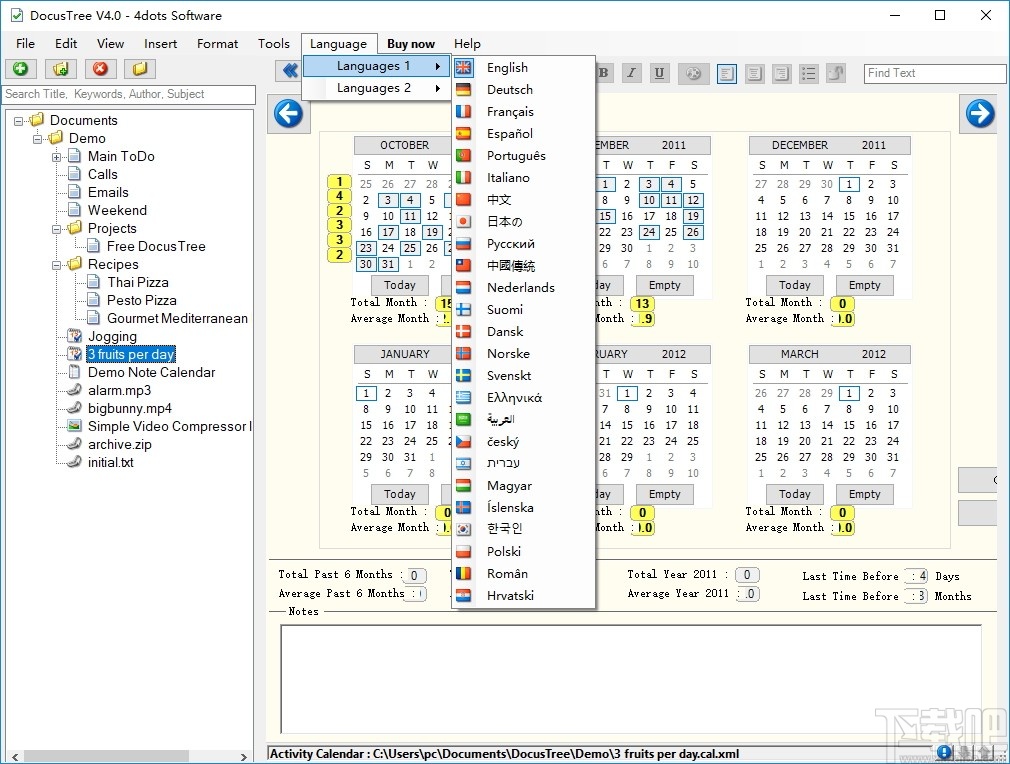Toggle italic formatting icon
This screenshot has width=1010, height=764.
(631, 73)
